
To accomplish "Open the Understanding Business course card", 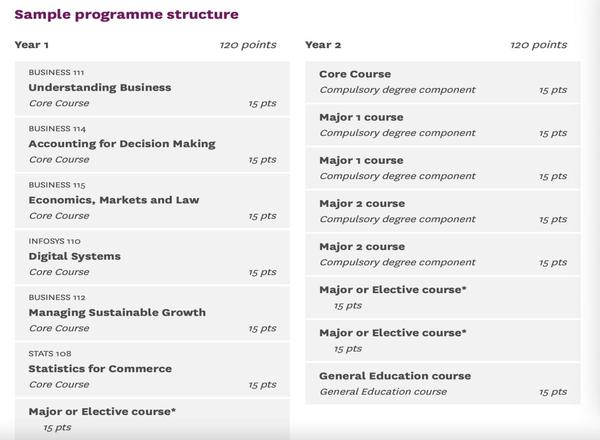I will click(x=152, y=88).
